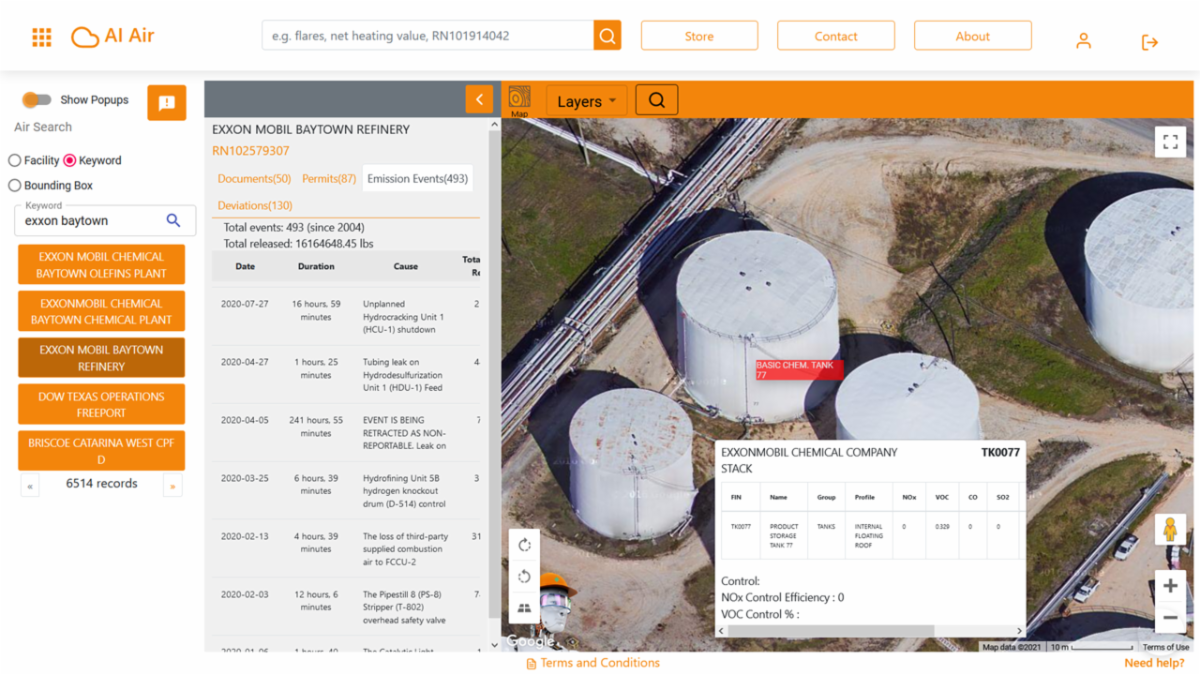1200x675 pixels.
Task: Switch to Permits(87) tab
Action: [x=329, y=179]
